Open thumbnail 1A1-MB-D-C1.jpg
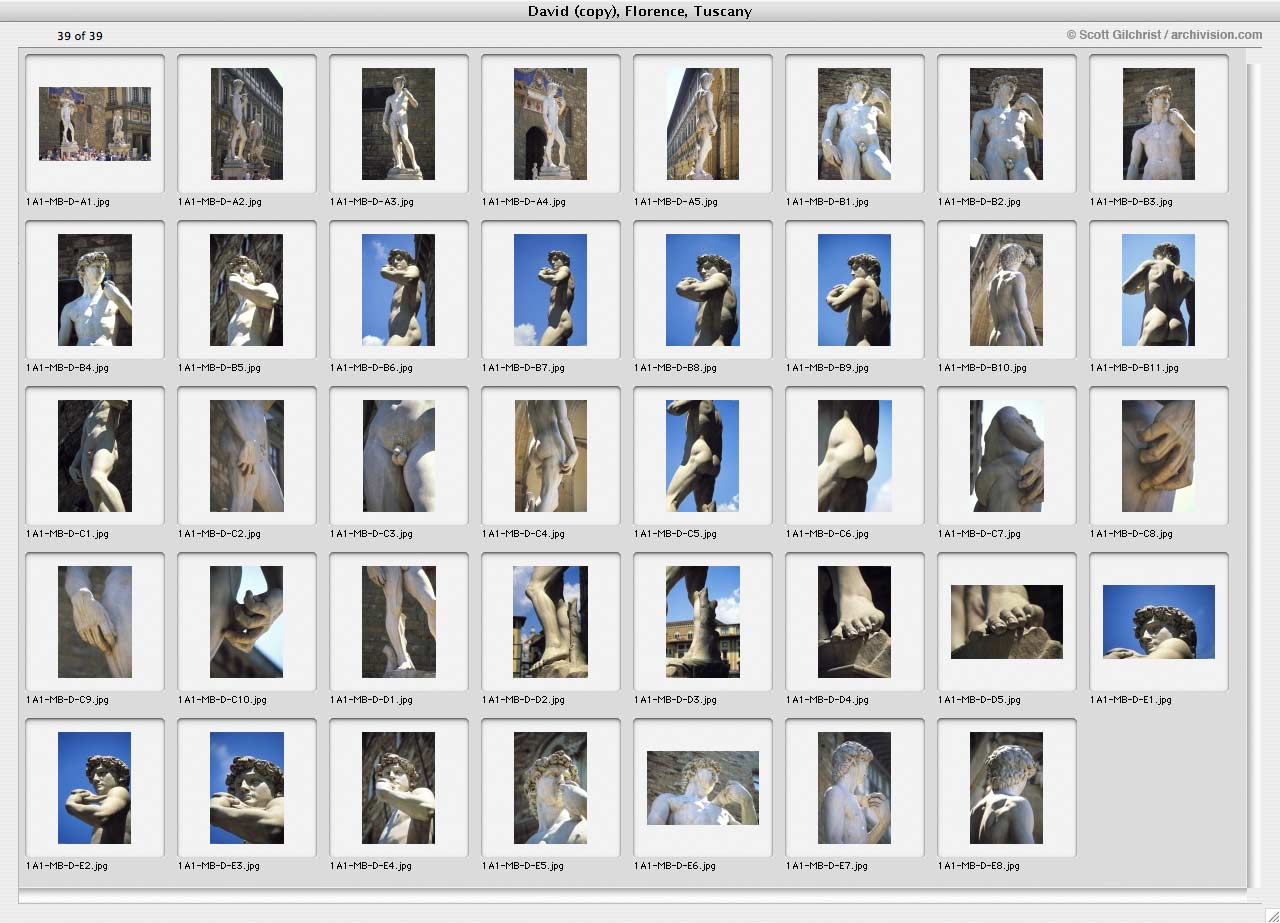The image size is (1280, 923). 95,456
